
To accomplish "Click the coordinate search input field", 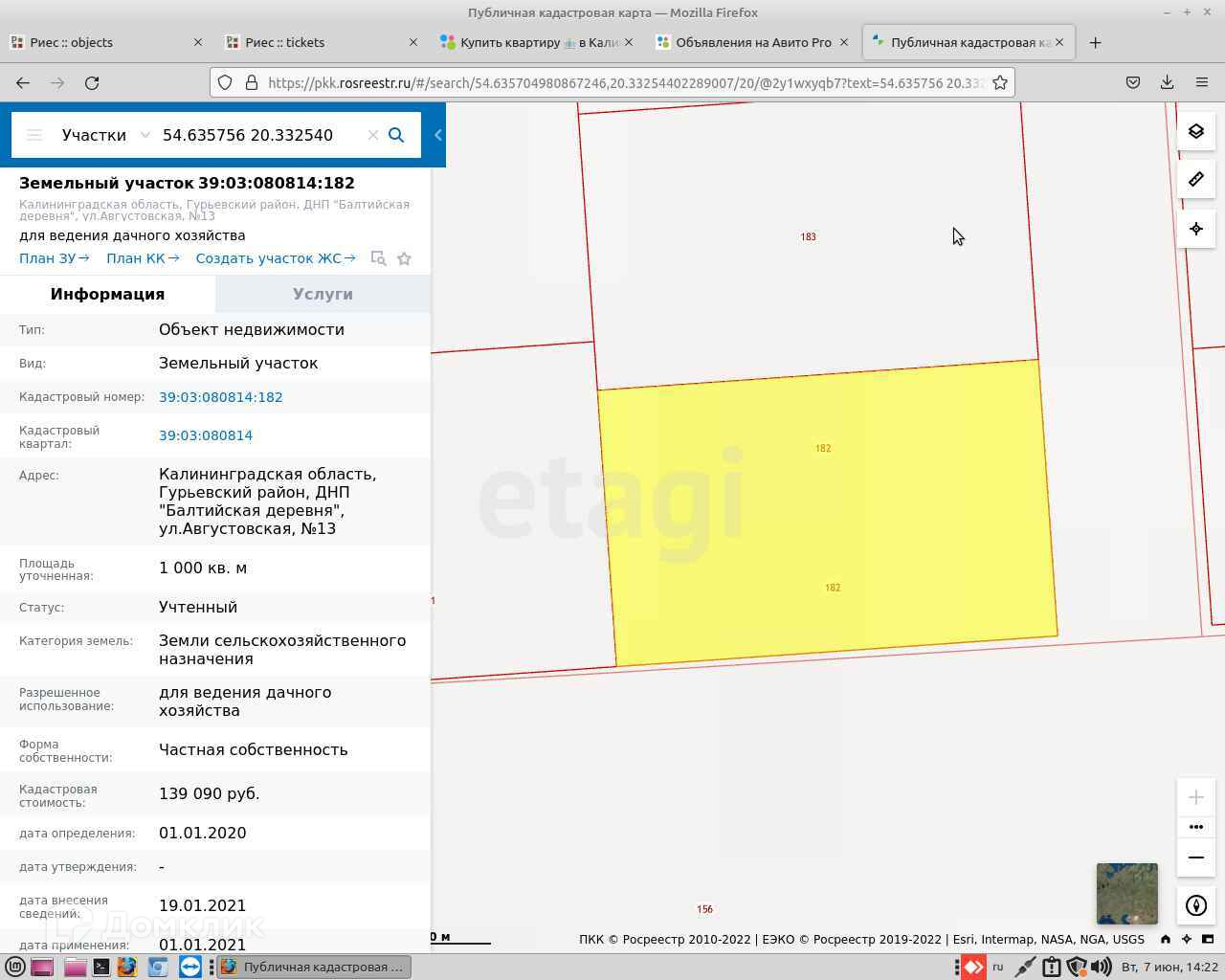I will (x=258, y=135).
